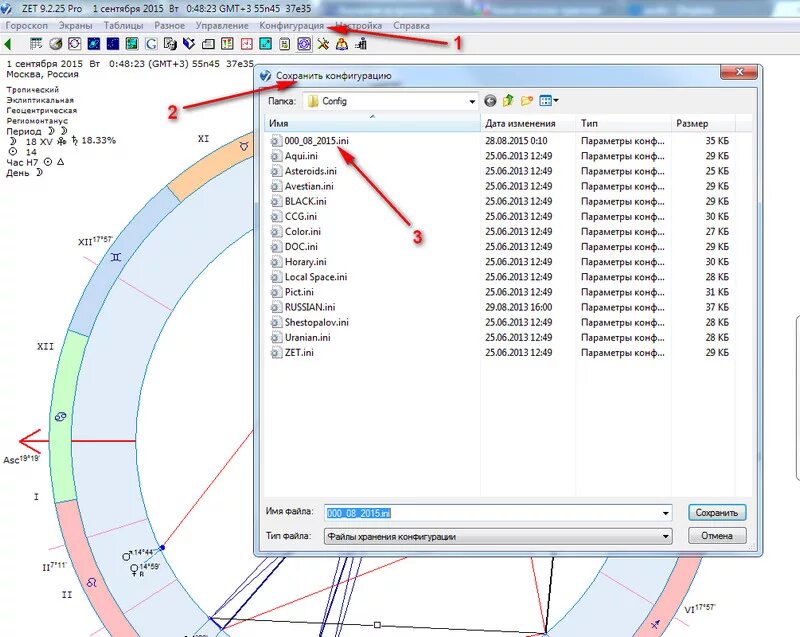
Task: Open the Конфигурация menu
Action: (291, 26)
